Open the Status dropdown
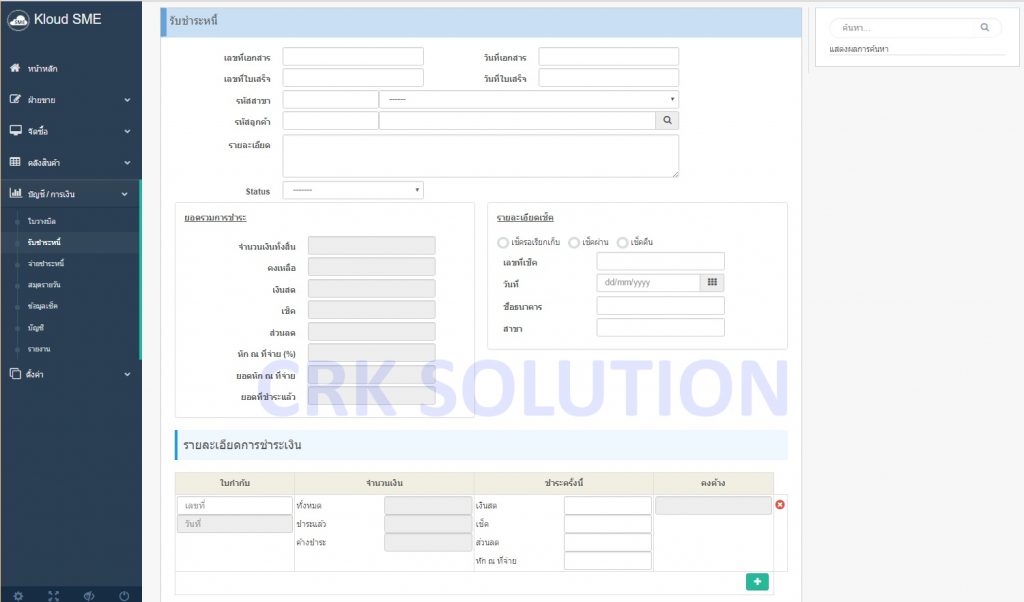Screen dimensions: 1024x602 pos(352,190)
